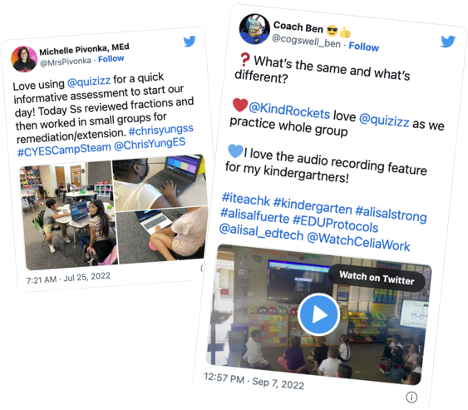The image size is (468, 410).
Task: Open the photo of student in black mask
Action: tap(158, 182)
